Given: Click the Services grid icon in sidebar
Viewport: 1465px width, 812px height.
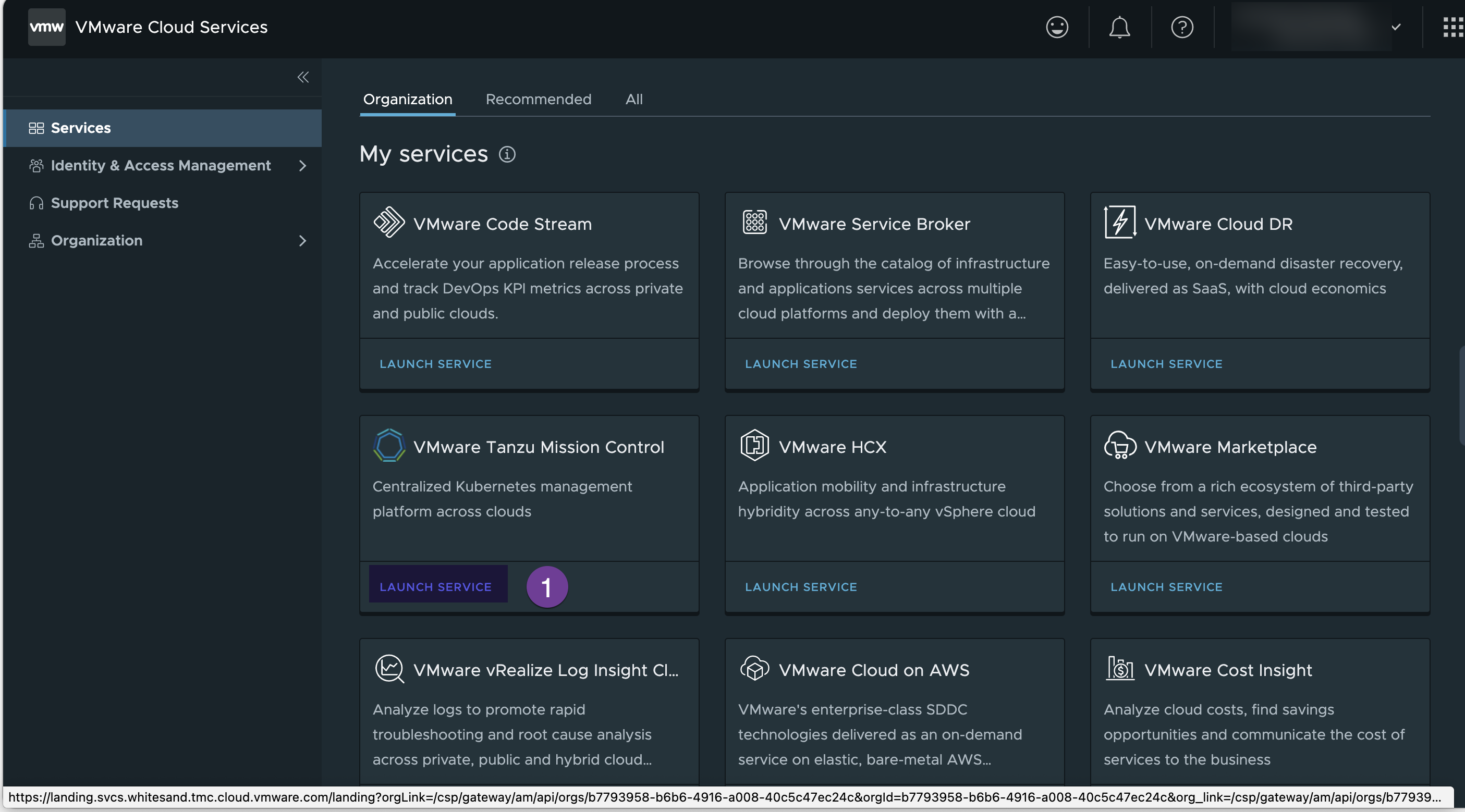Looking at the screenshot, I should [x=36, y=128].
